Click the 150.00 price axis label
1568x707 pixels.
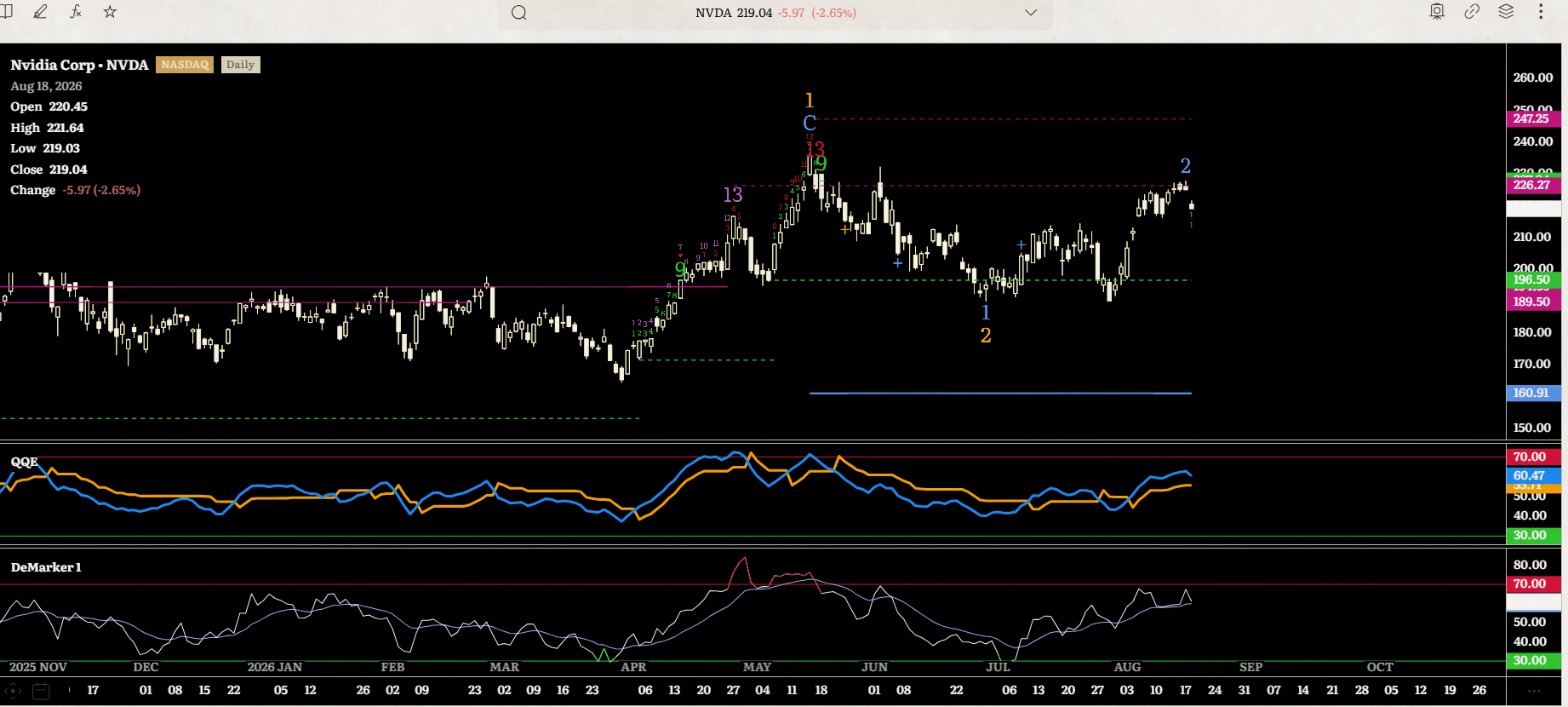click(1533, 428)
